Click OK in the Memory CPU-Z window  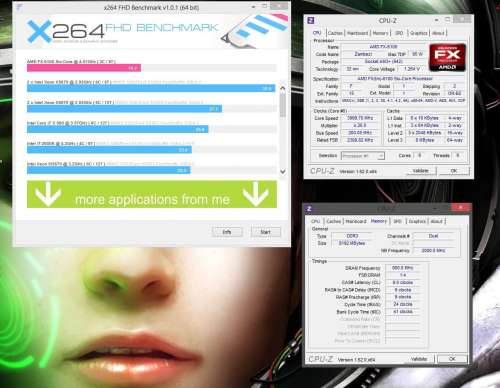452,359
